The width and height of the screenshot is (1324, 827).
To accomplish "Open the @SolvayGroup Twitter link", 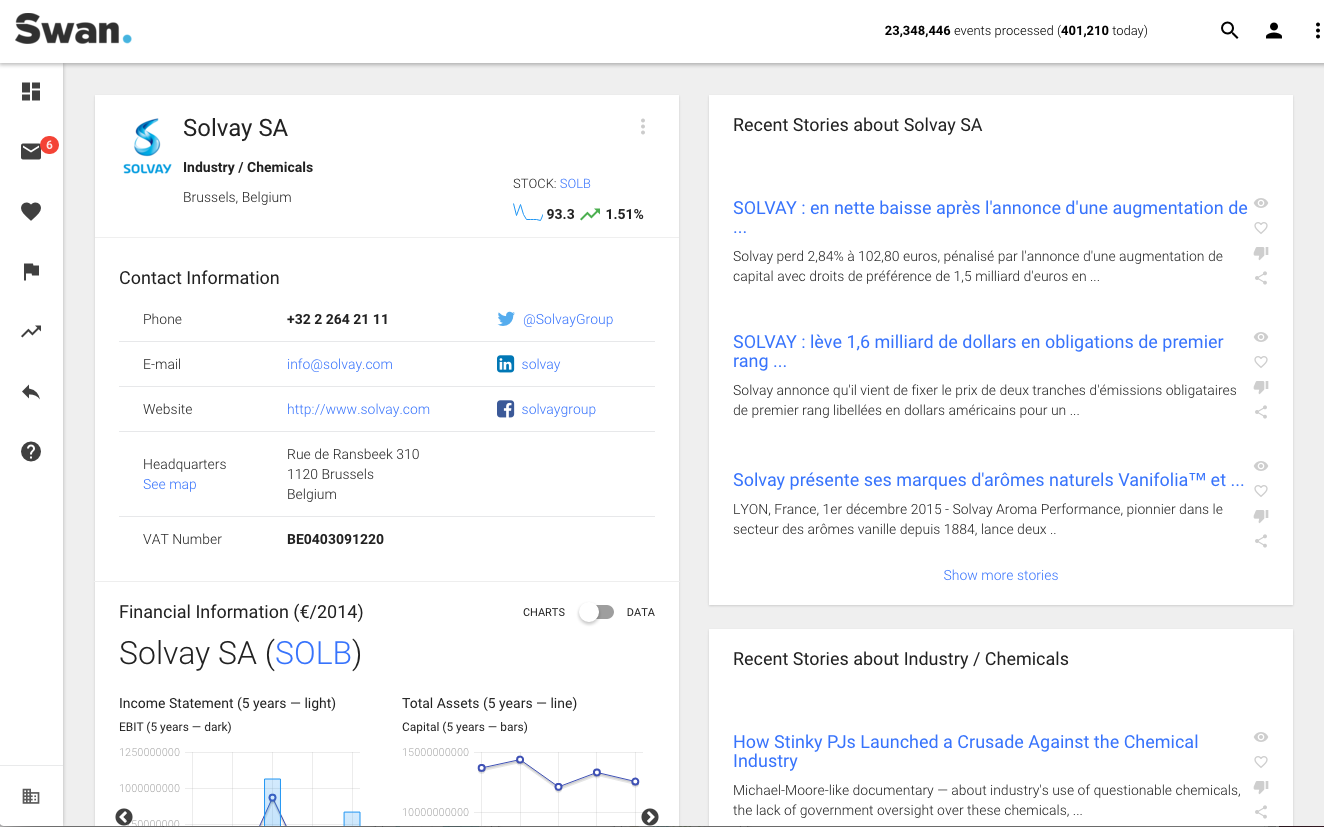I will [568, 319].
